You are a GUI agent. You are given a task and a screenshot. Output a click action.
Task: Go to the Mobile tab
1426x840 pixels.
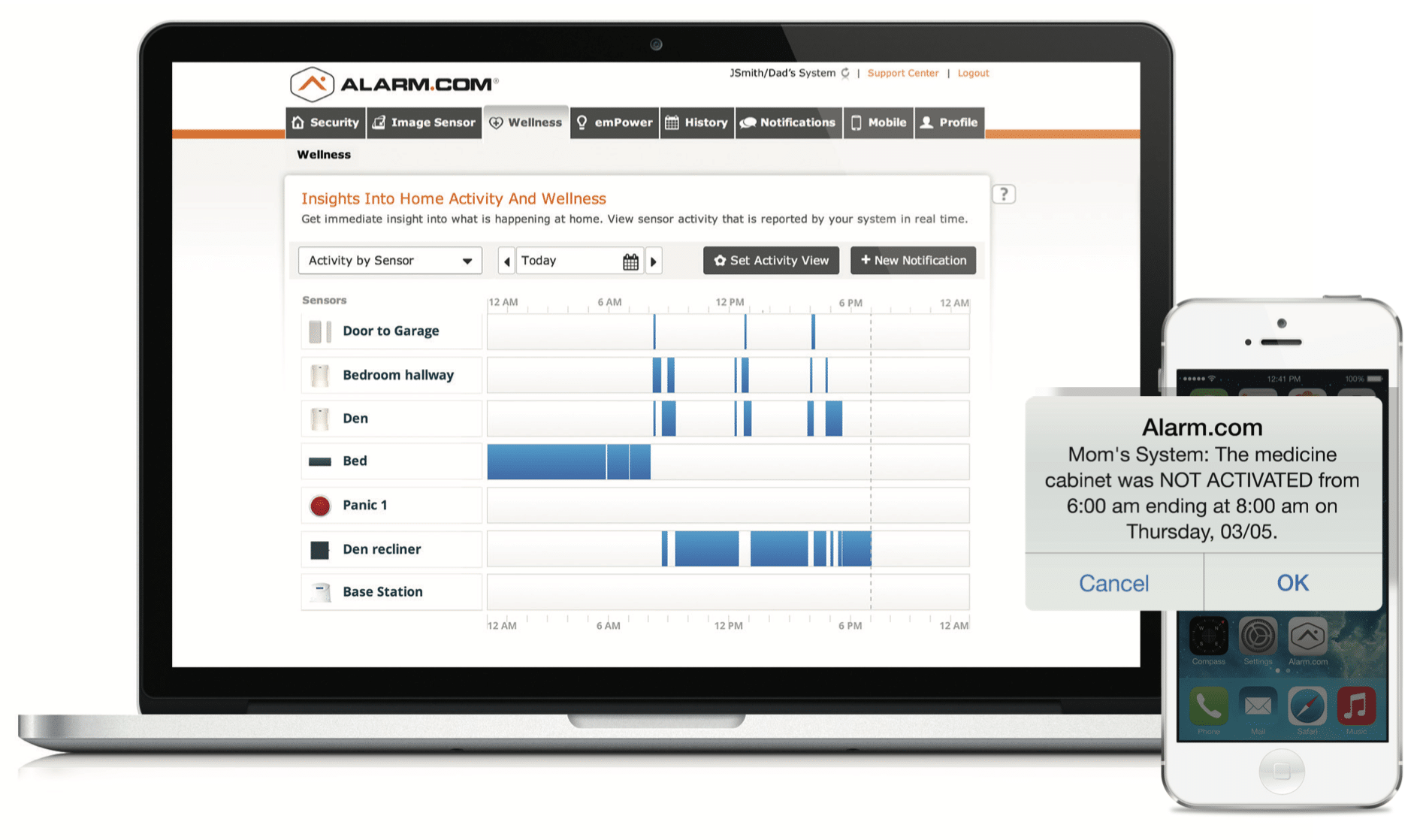pyautogui.click(x=878, y=122)
